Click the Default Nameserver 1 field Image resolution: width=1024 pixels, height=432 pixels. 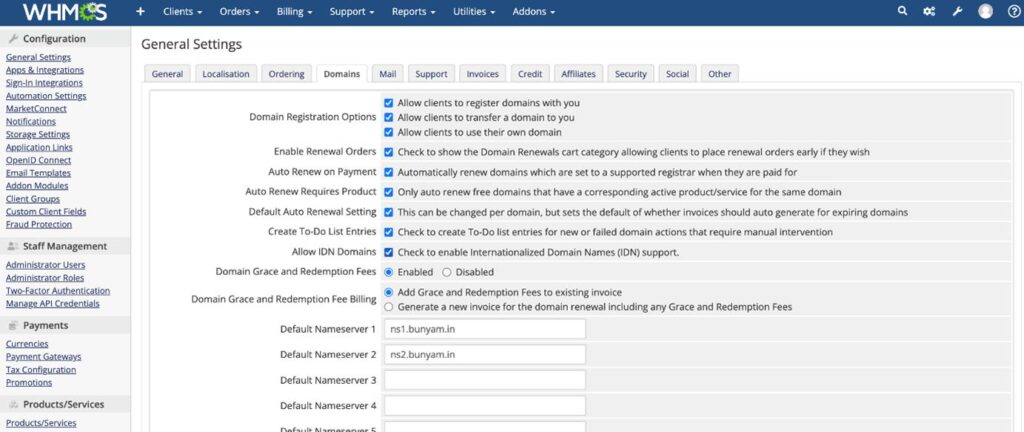coord(484,329)
